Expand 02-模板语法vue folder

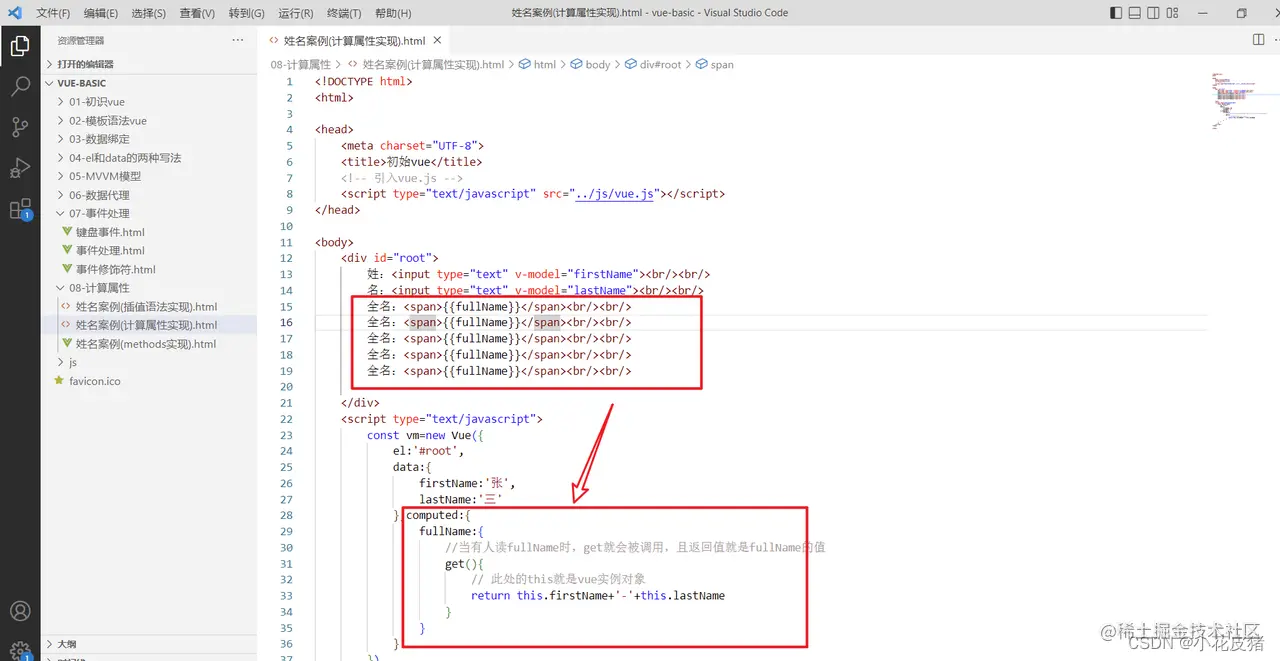[149, 120]
